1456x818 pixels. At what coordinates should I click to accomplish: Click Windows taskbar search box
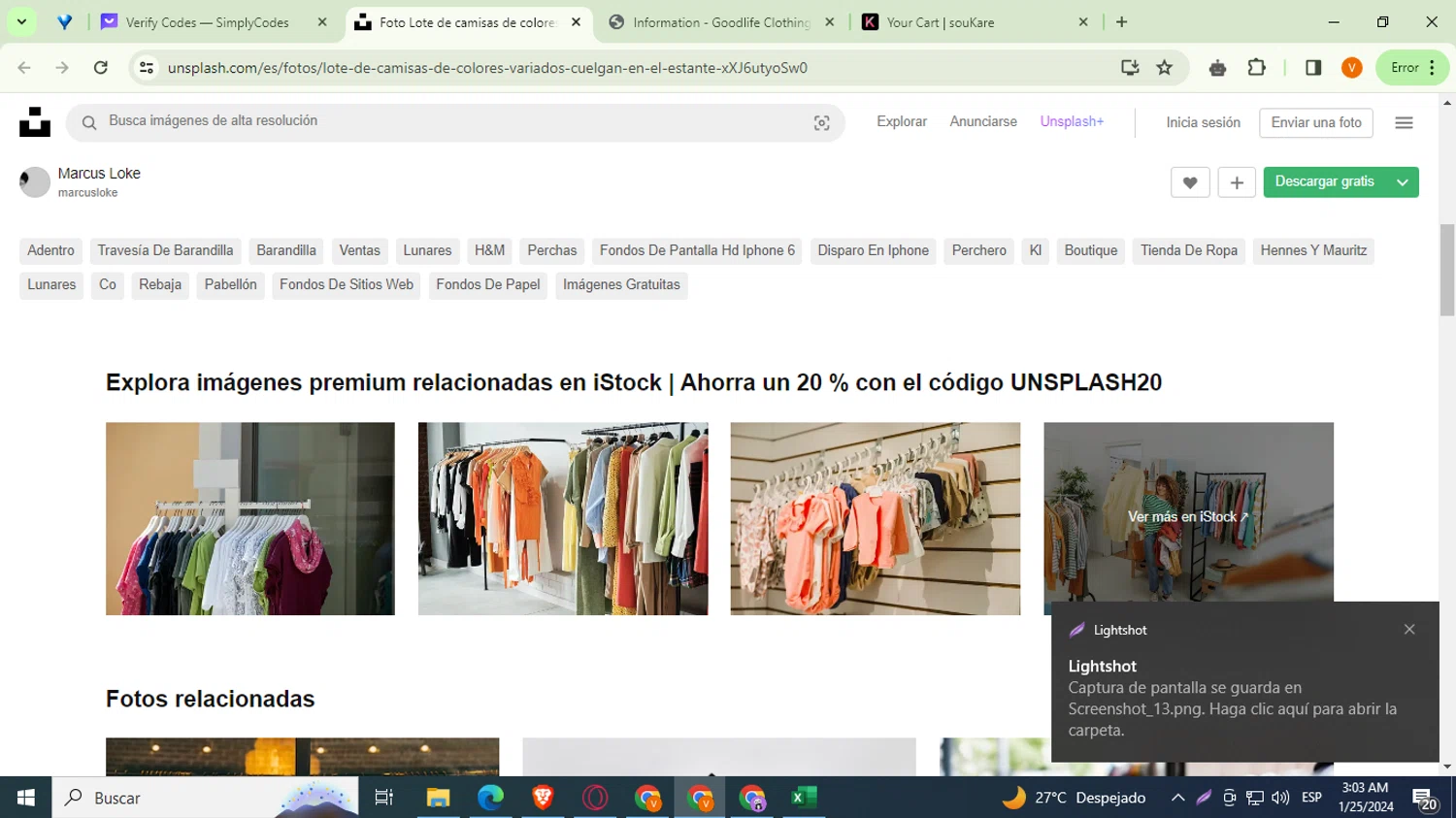tap(204, 798)
